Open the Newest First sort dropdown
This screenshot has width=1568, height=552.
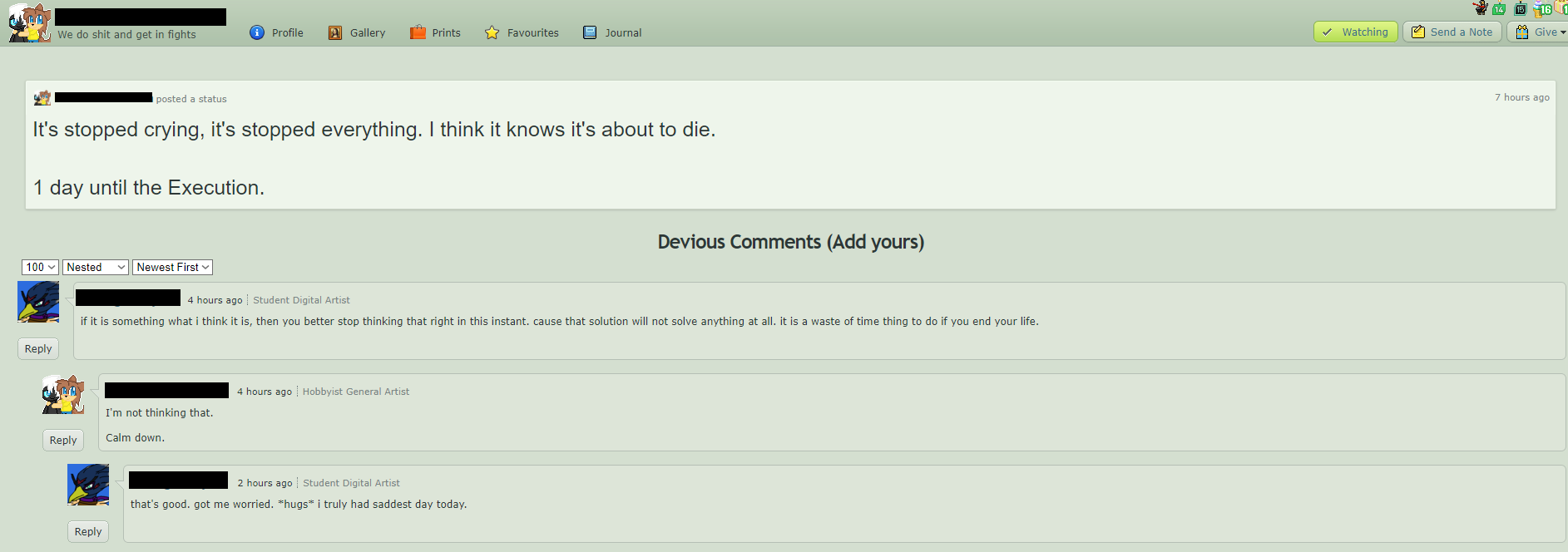173,267
